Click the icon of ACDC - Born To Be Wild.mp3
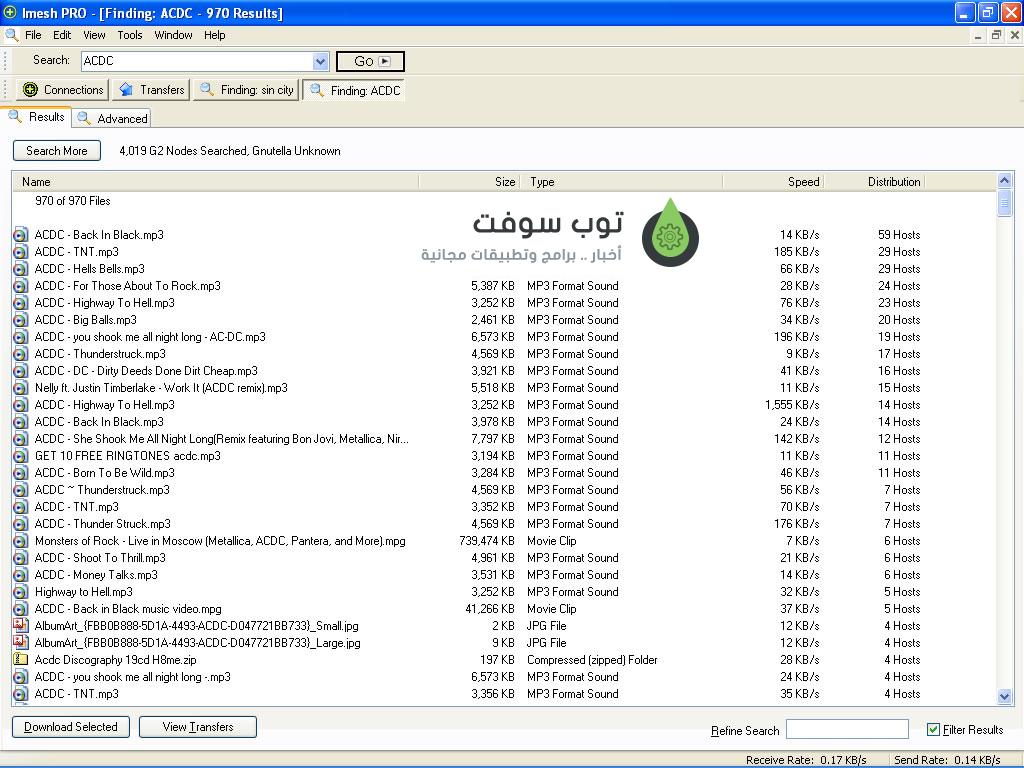The width and height of the screenshot is (1024, 768). [x=20, y=473]
